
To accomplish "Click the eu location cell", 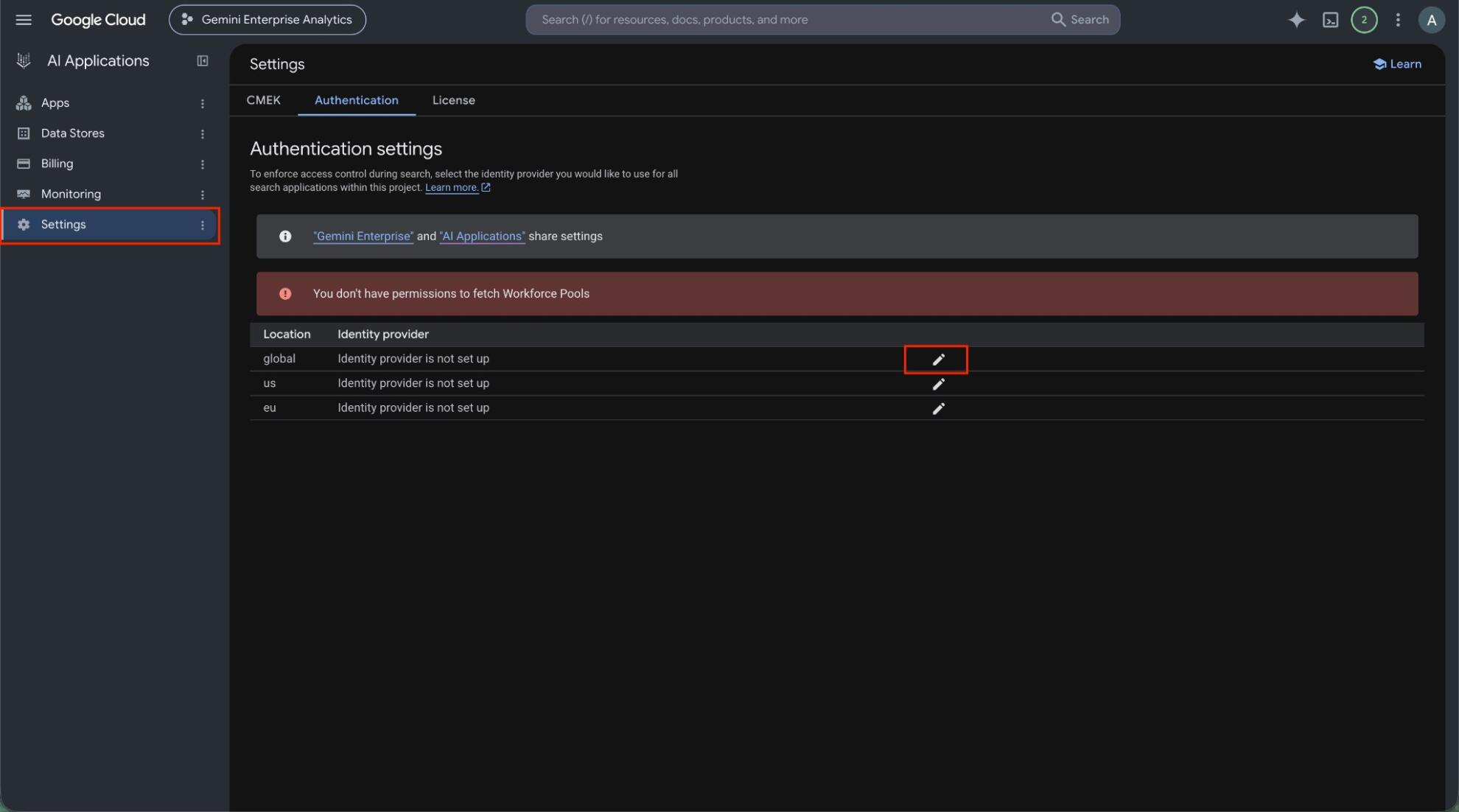I will (270, 408).
